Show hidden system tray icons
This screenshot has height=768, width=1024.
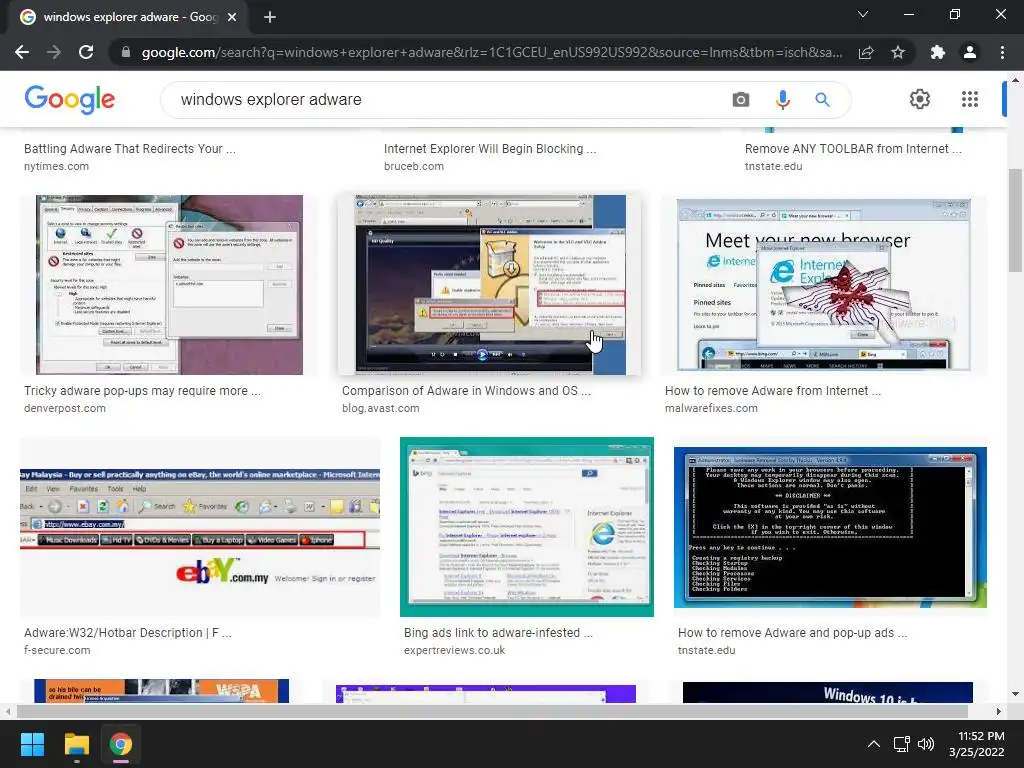[873, 744]
